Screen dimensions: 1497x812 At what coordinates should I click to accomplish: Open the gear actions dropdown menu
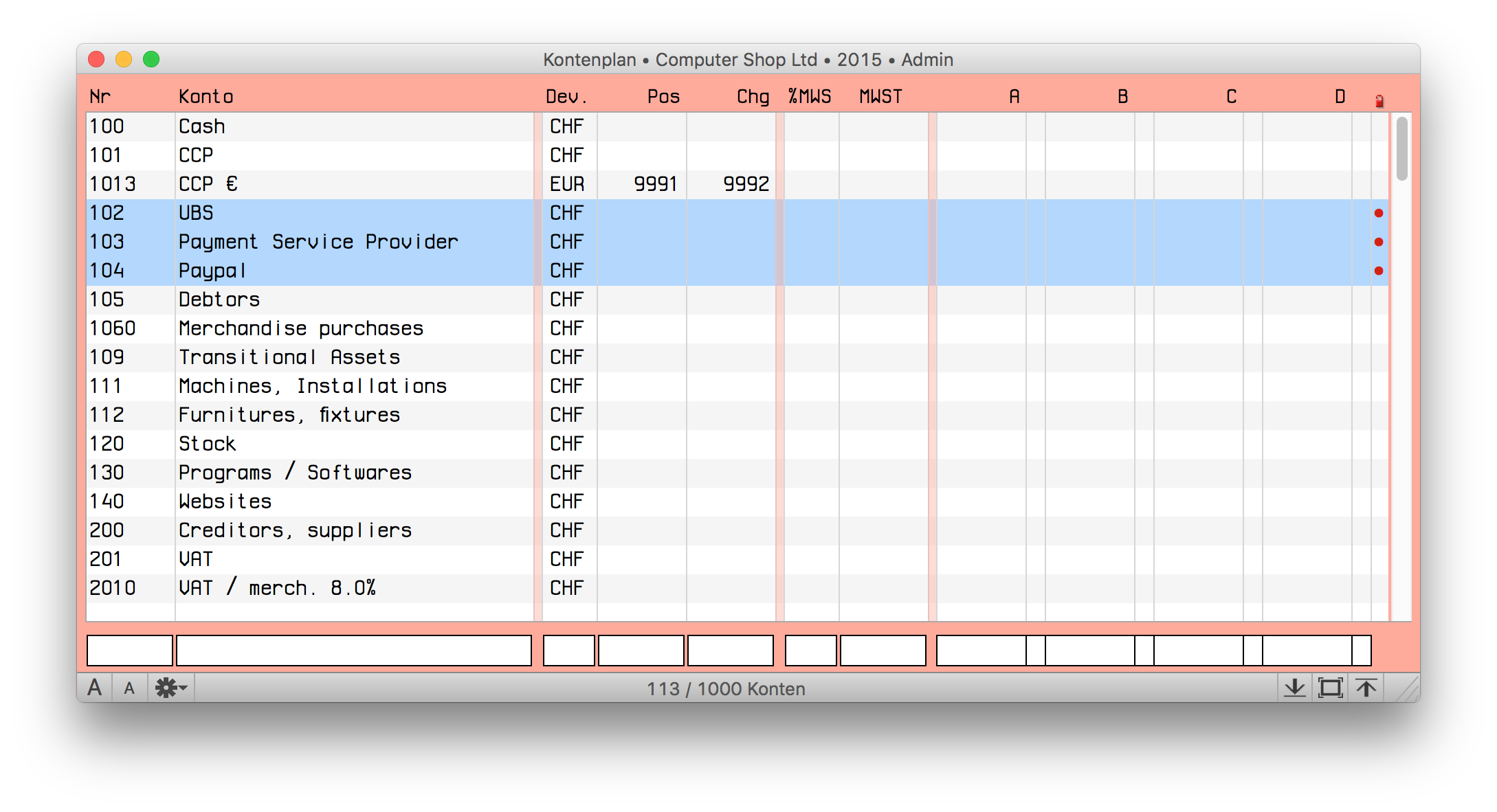click(170, 688)
